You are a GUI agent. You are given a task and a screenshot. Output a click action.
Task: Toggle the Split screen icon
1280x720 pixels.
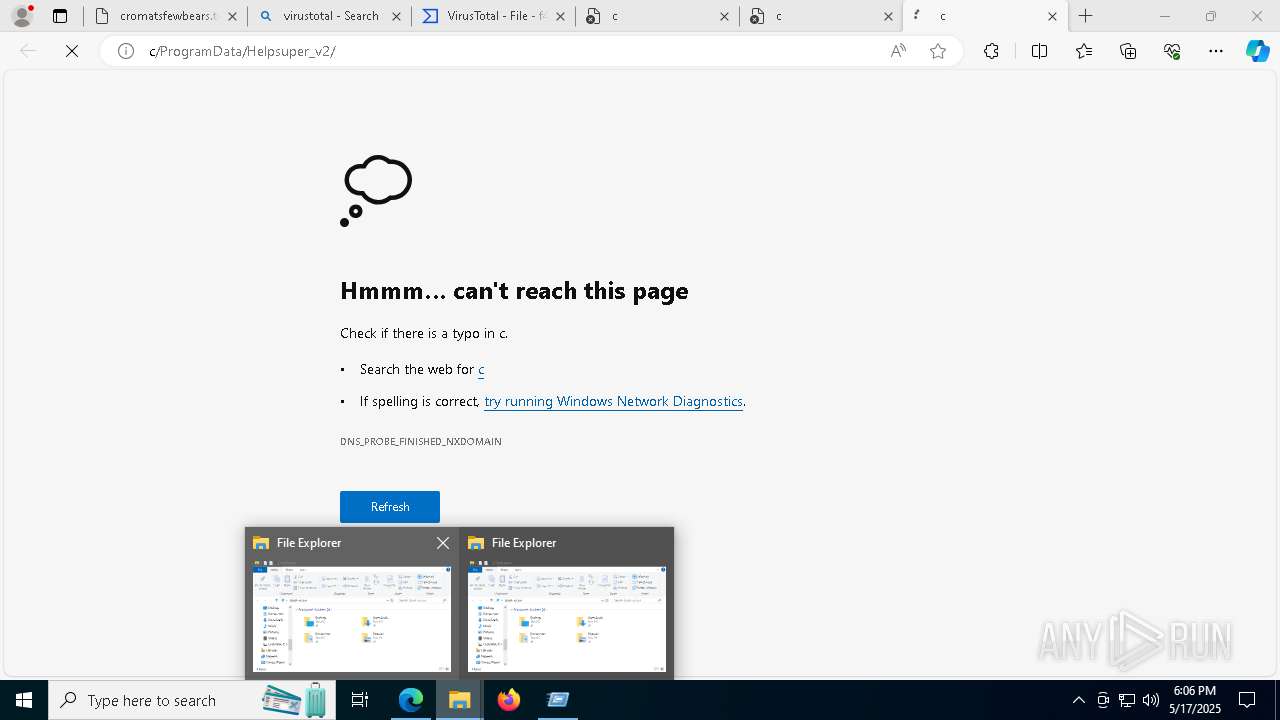[1039, 51]
